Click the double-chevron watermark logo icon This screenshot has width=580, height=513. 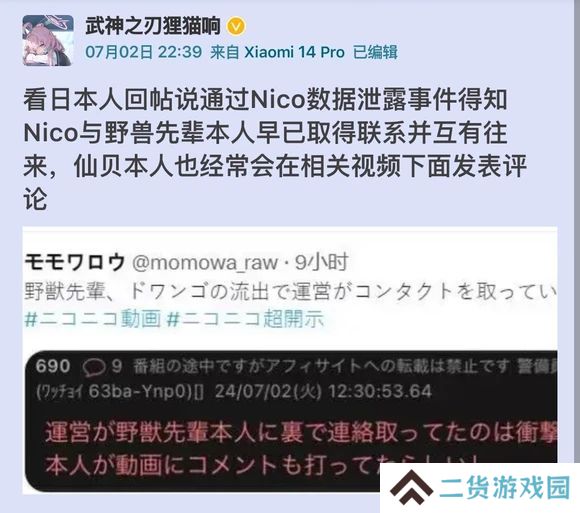(411, 487)
